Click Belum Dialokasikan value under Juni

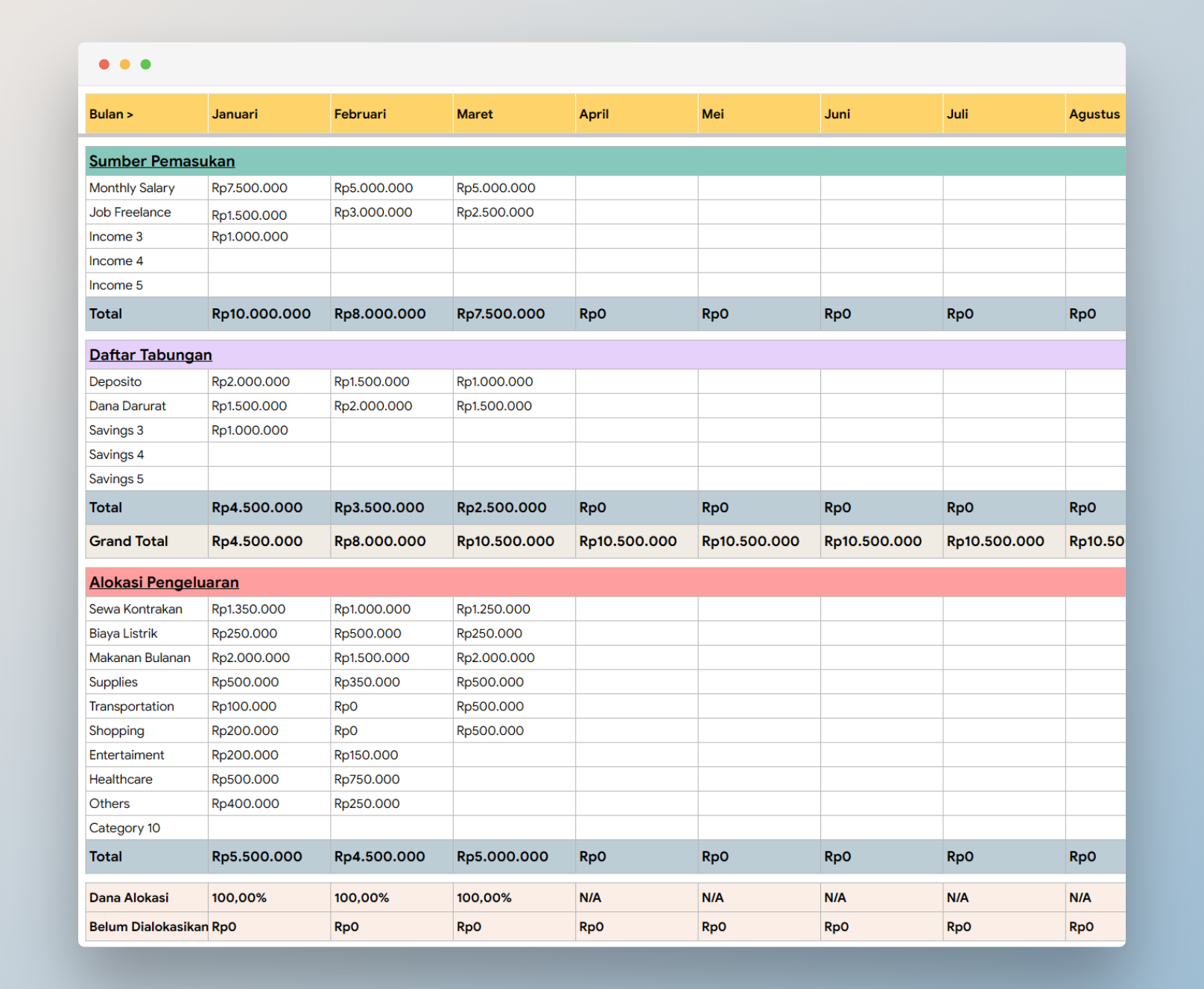(837, 926)
